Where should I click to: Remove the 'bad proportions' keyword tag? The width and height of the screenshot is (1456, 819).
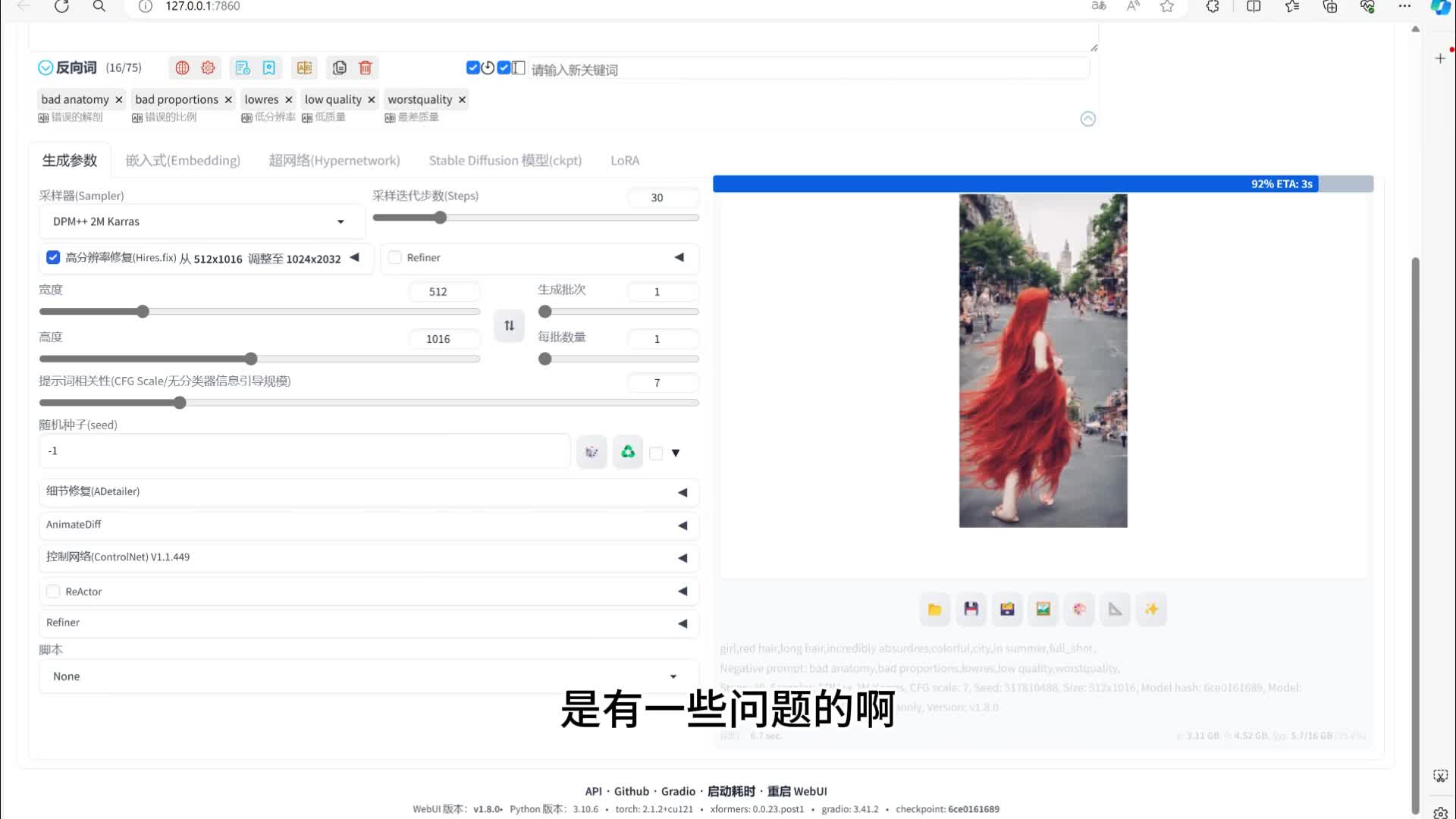(x=228, y=99)
